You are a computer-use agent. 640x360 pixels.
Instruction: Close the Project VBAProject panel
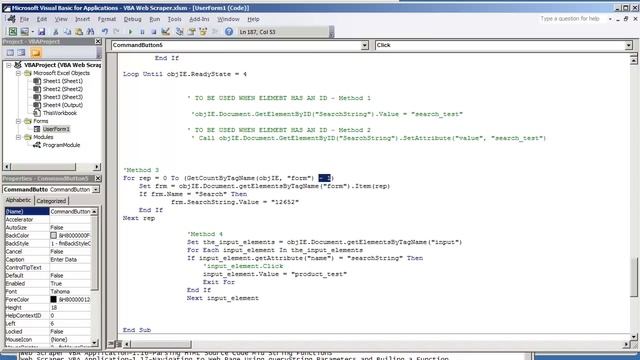[x=98, y=41]
